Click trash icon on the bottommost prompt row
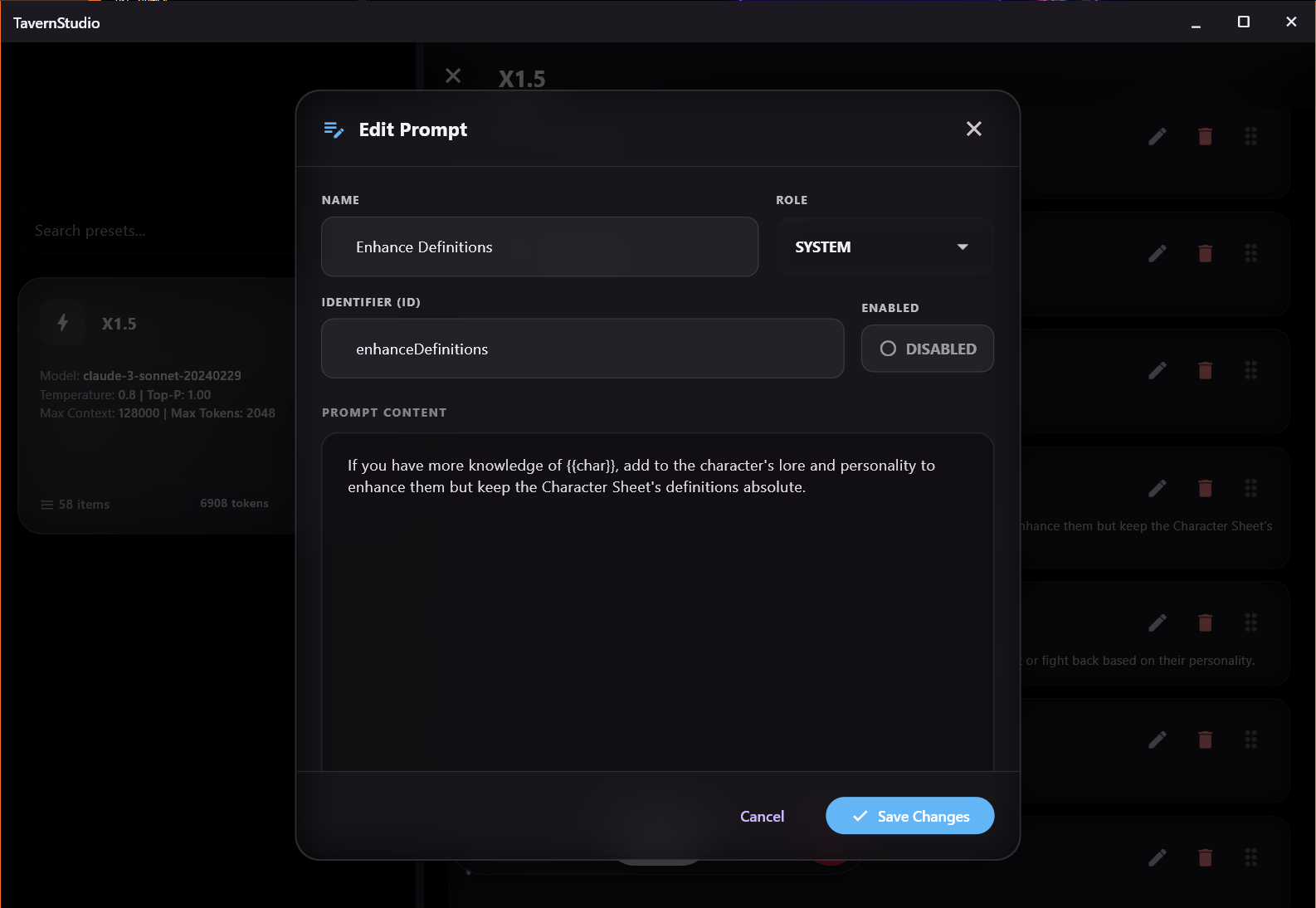Image resolution: width=1316 pixels, height=908 pixels. click(x=1206, y=857)
